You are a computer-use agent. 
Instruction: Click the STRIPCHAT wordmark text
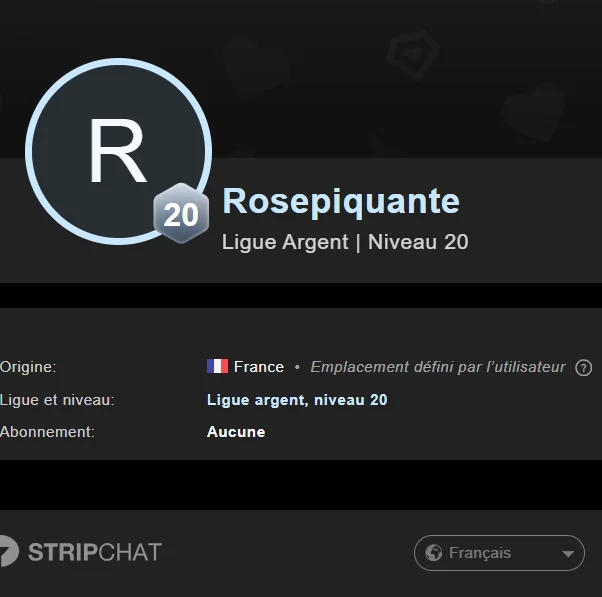point(95,552)
